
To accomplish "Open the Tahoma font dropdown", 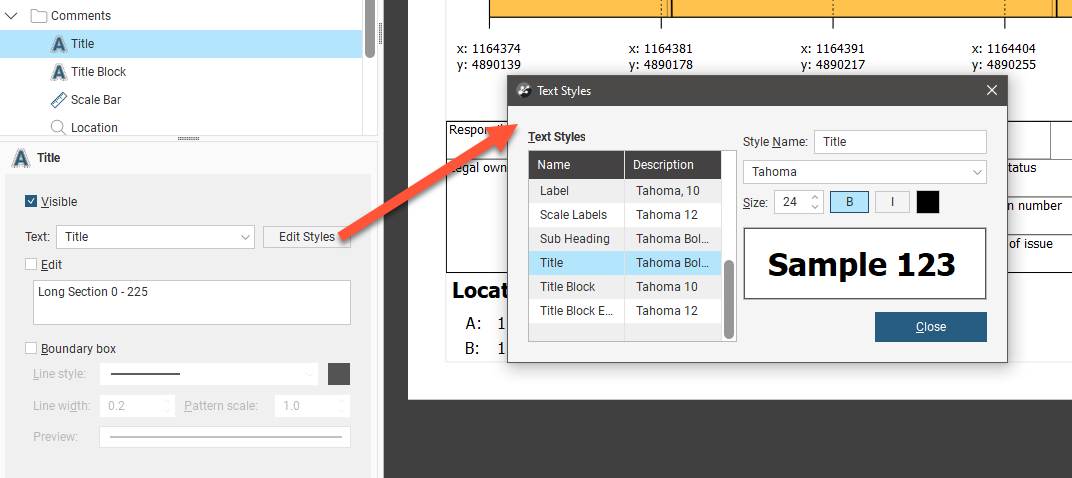I will (x=864, y=172).
